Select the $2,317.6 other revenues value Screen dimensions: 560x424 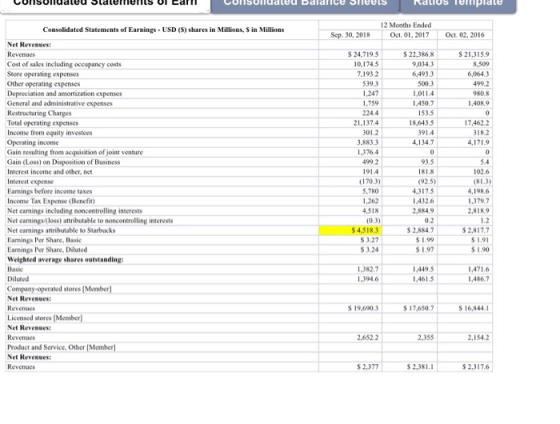pos(476,367)
